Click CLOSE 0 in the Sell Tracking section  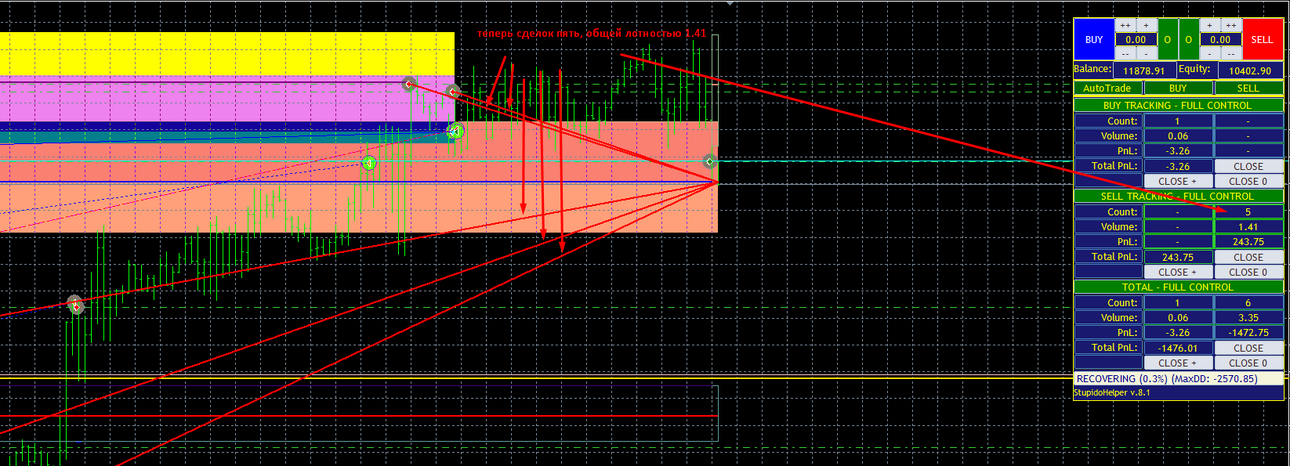[1249, 272]
